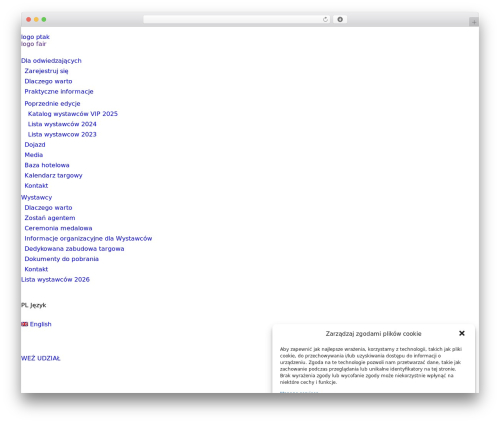
Task: Go to 'Praktyczne informacje'
Action: coord(59,92)
